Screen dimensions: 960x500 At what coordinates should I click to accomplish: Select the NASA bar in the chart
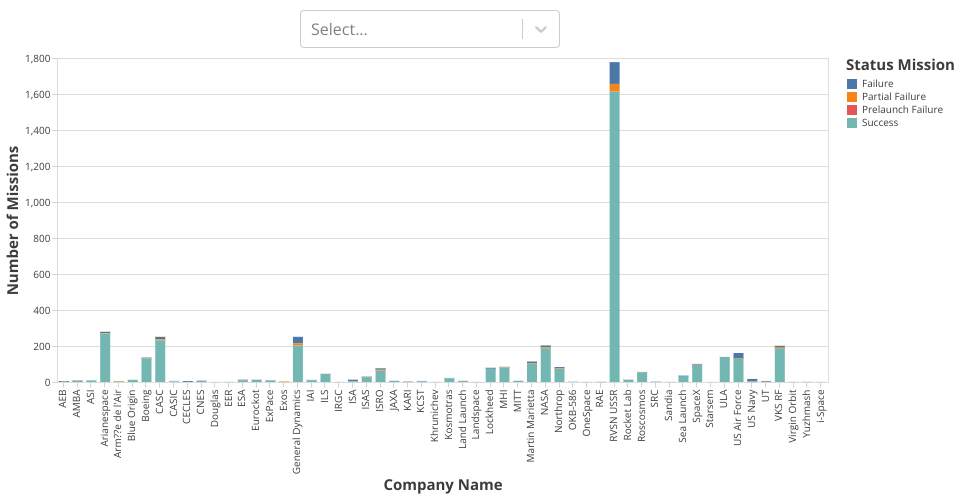coord(546,365)
